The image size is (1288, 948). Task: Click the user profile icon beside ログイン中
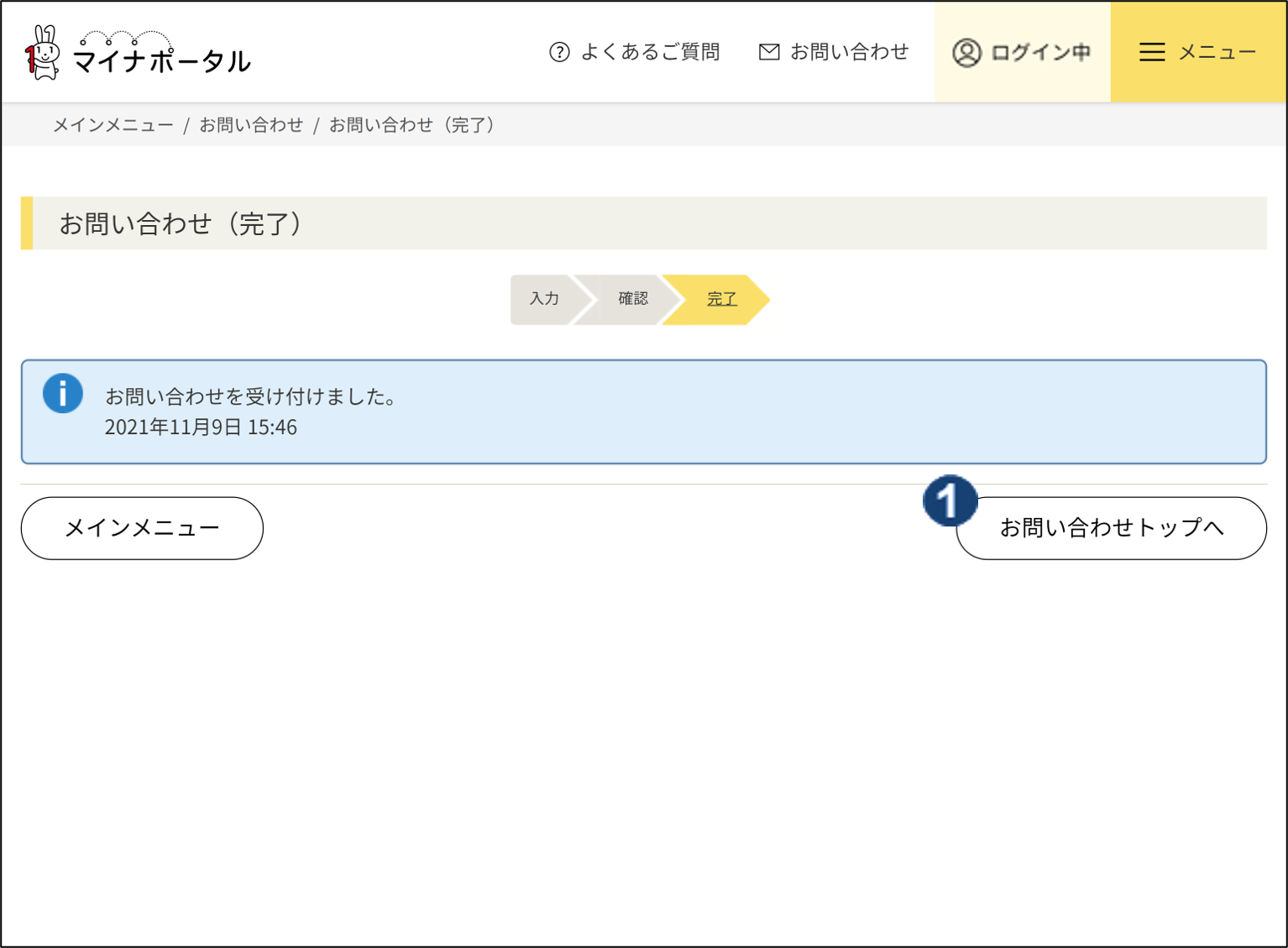(x=966, y=52)
